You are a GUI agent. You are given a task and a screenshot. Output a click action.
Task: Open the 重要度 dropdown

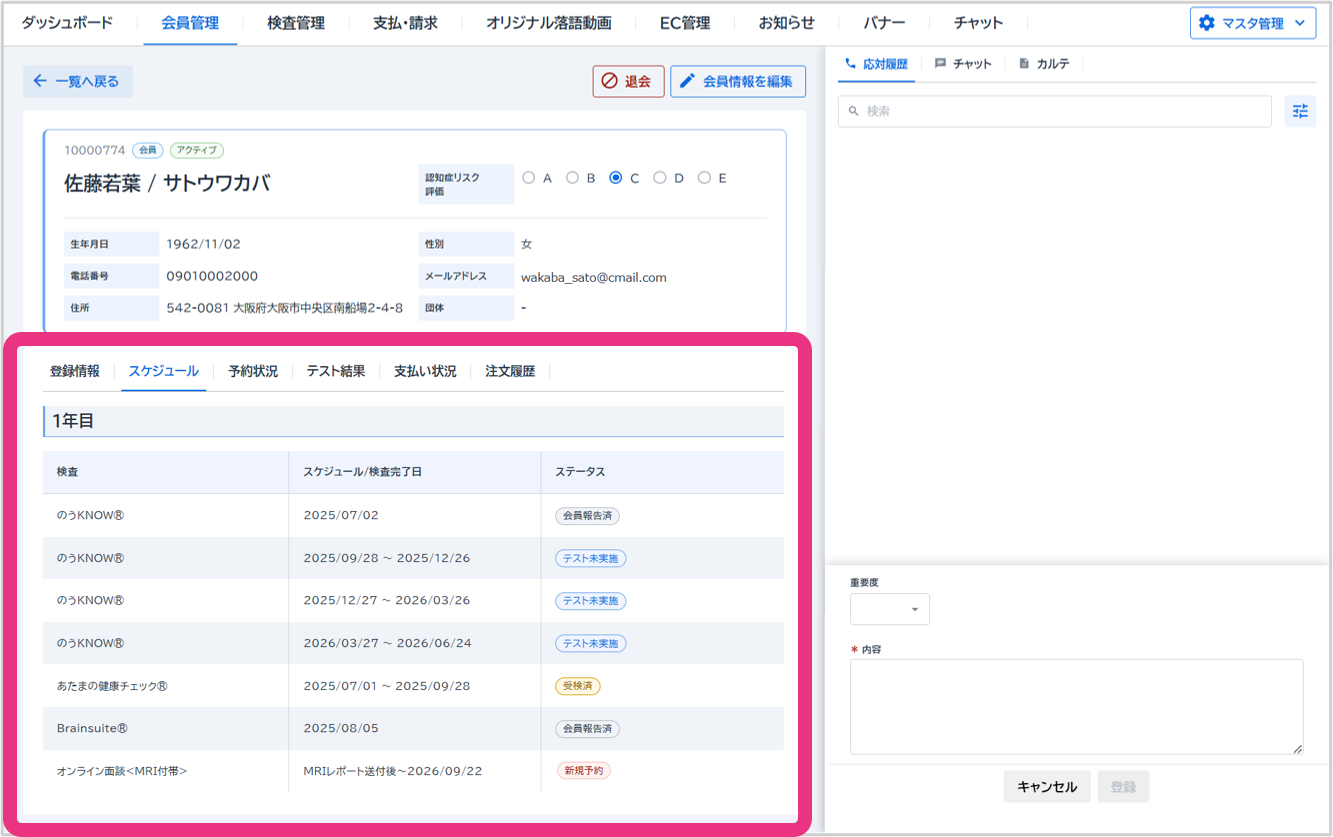pos(890,609)
